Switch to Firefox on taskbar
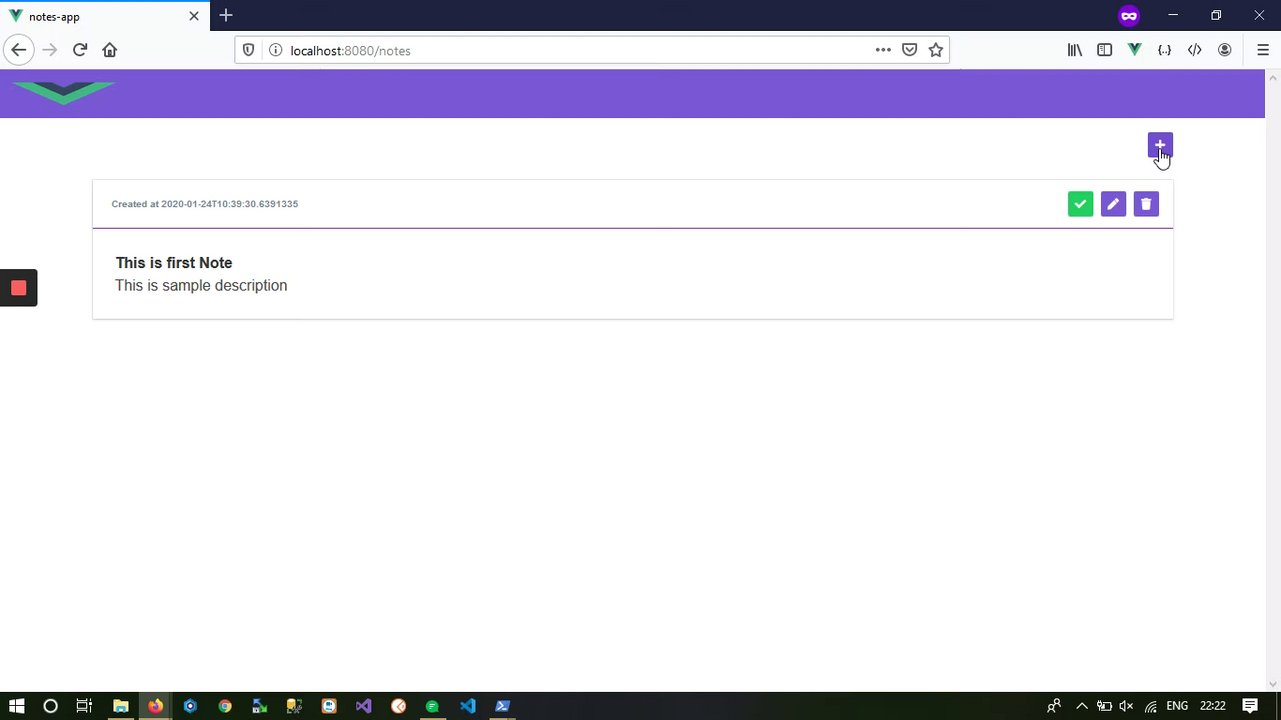The image size is (1281, 720). [155, 706]
